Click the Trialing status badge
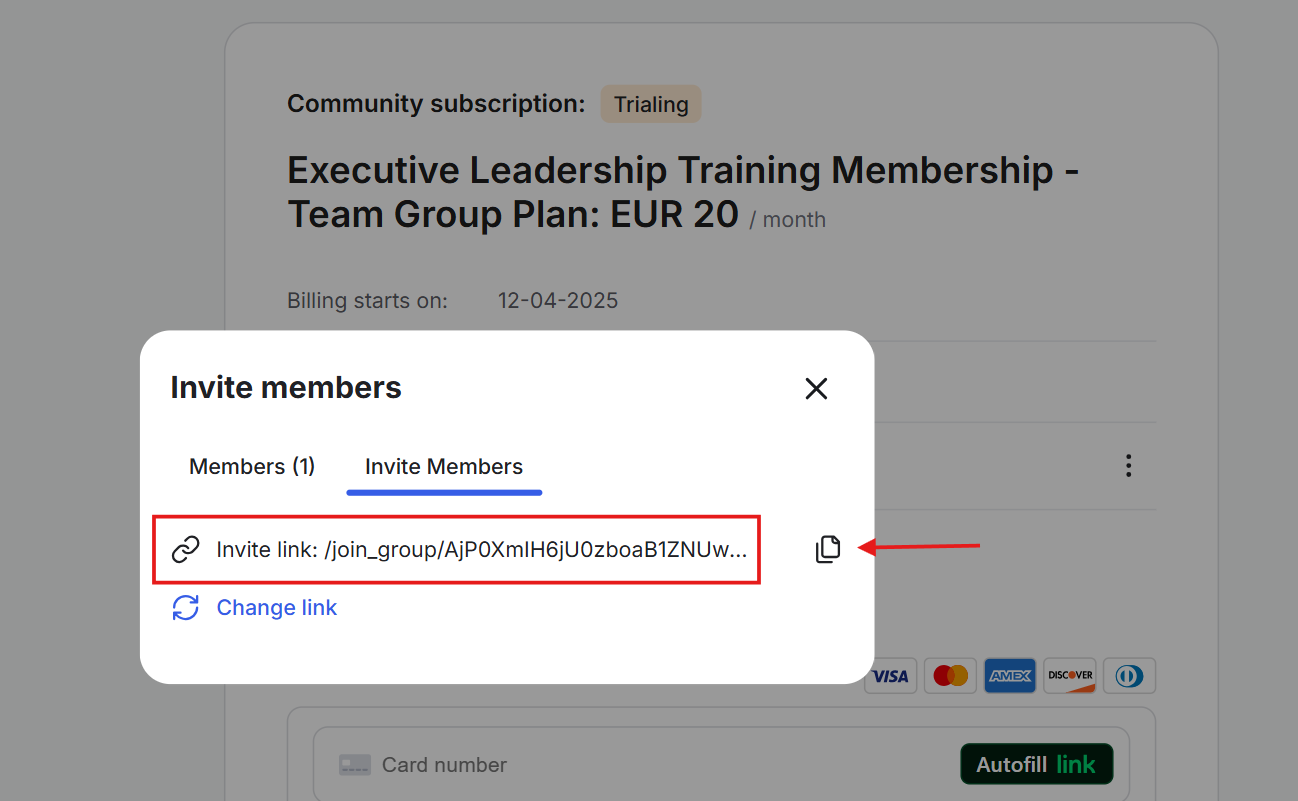This screenshot has height=801, width=1298. tap(651, 104)
